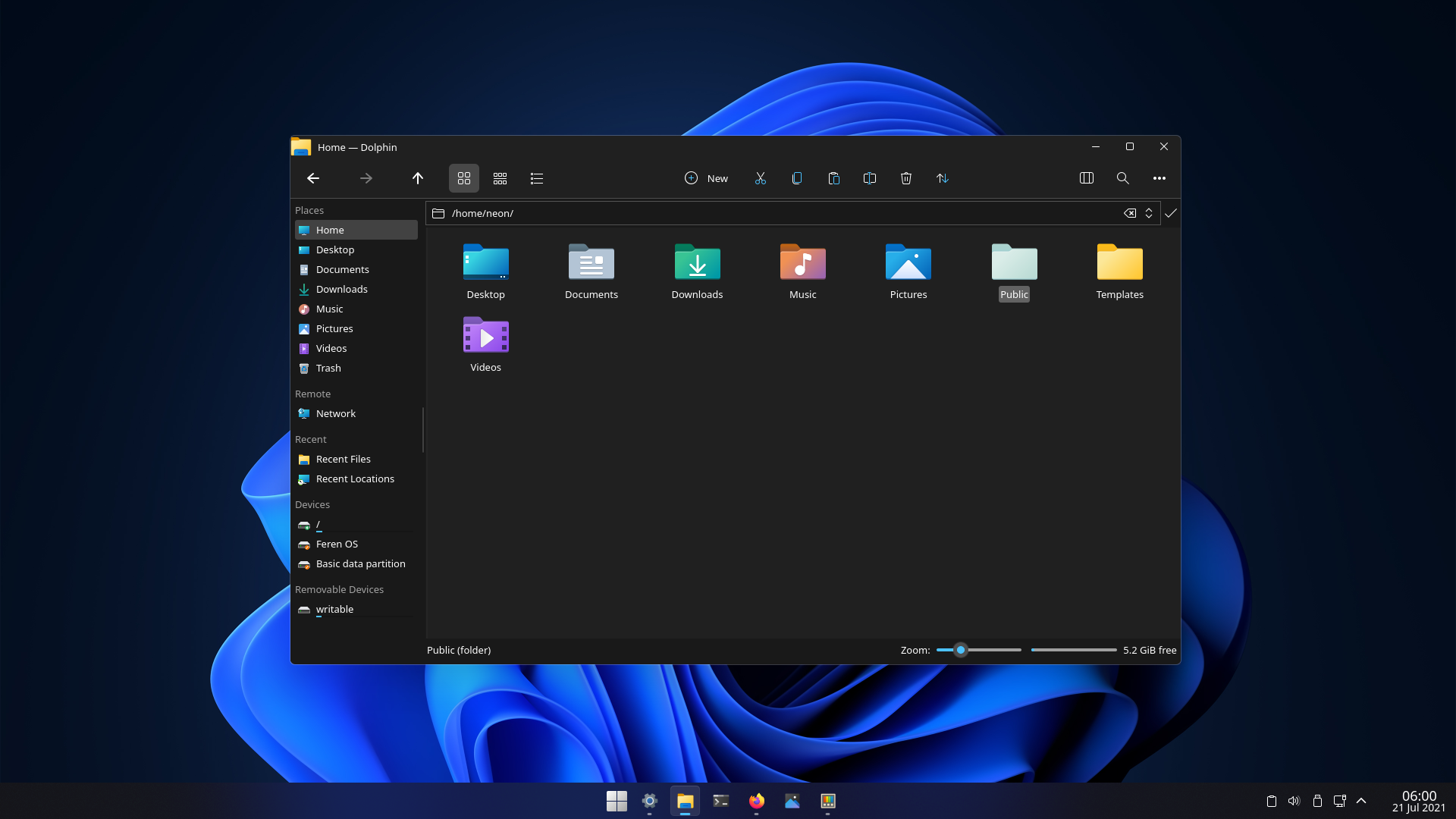Select the Music folder icon
This screenshot has width=1456, height=819.
(803, 262)
